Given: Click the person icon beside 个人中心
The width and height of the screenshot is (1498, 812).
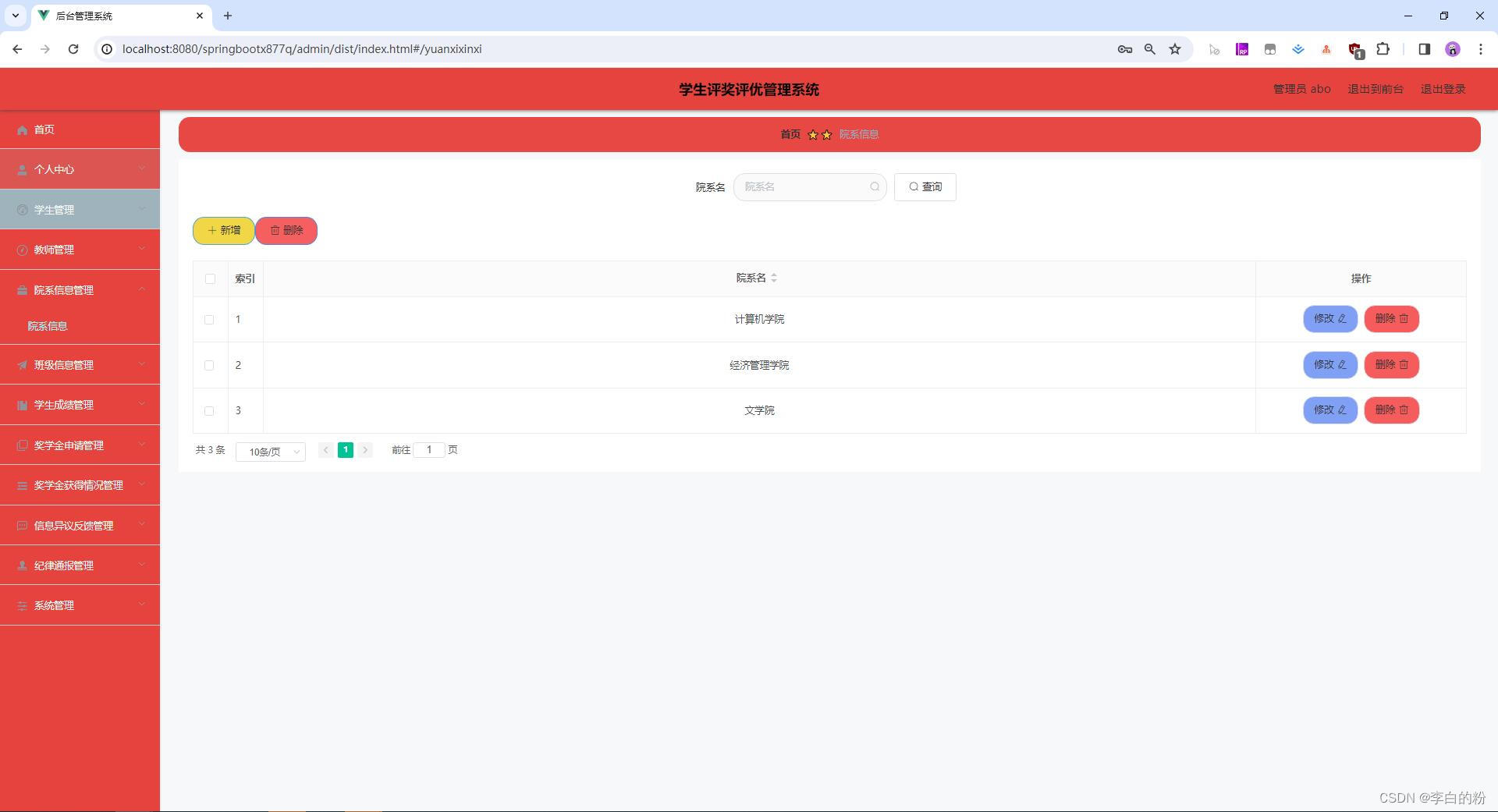Looking at the screenshot, I should coord(22,170).
